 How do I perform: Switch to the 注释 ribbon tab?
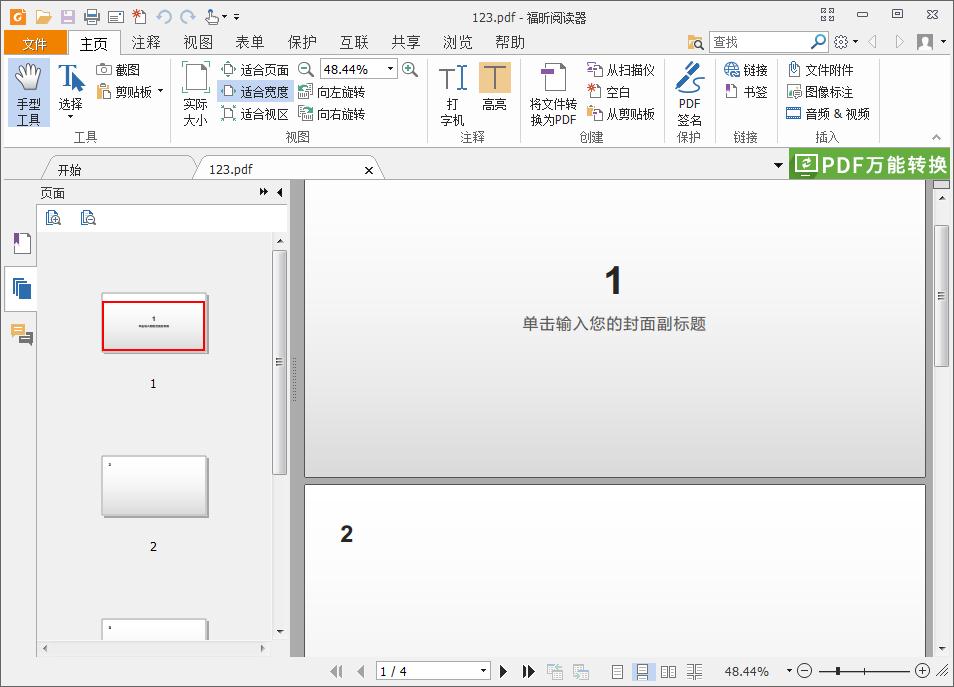point(145,42)
